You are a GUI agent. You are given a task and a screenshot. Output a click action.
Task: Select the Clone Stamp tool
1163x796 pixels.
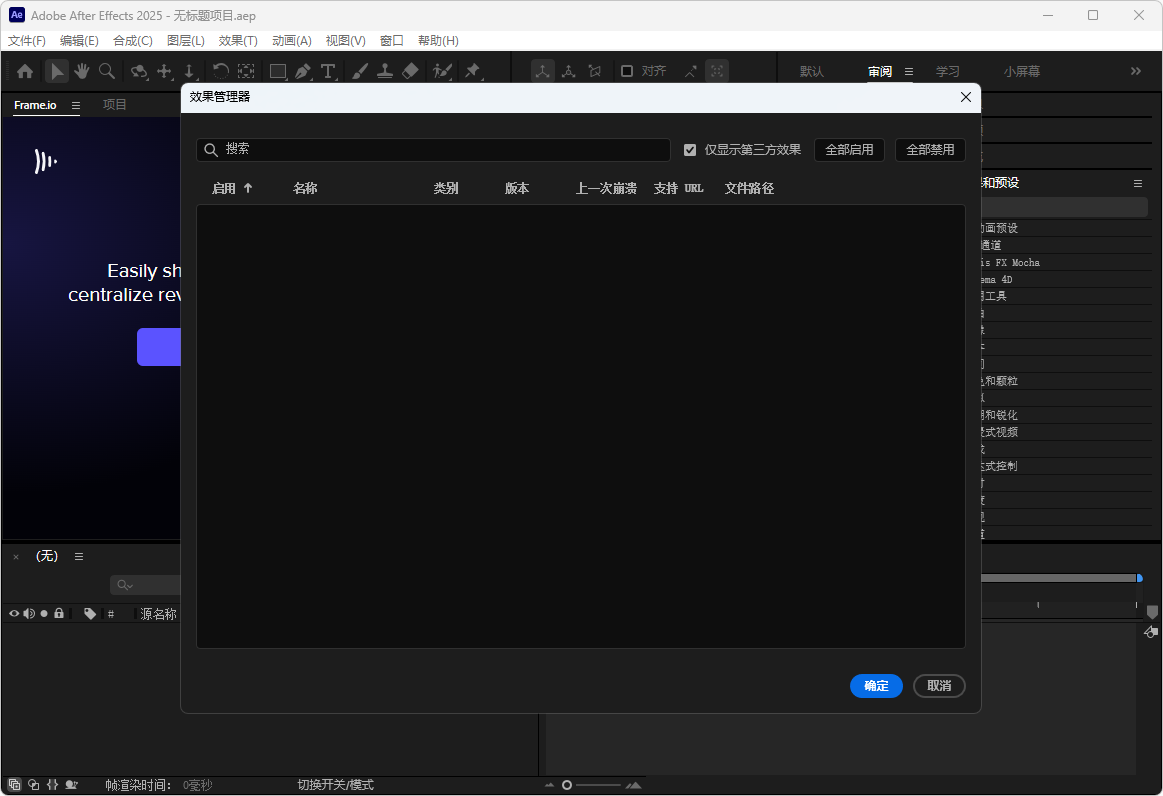[x=385, y=71]
